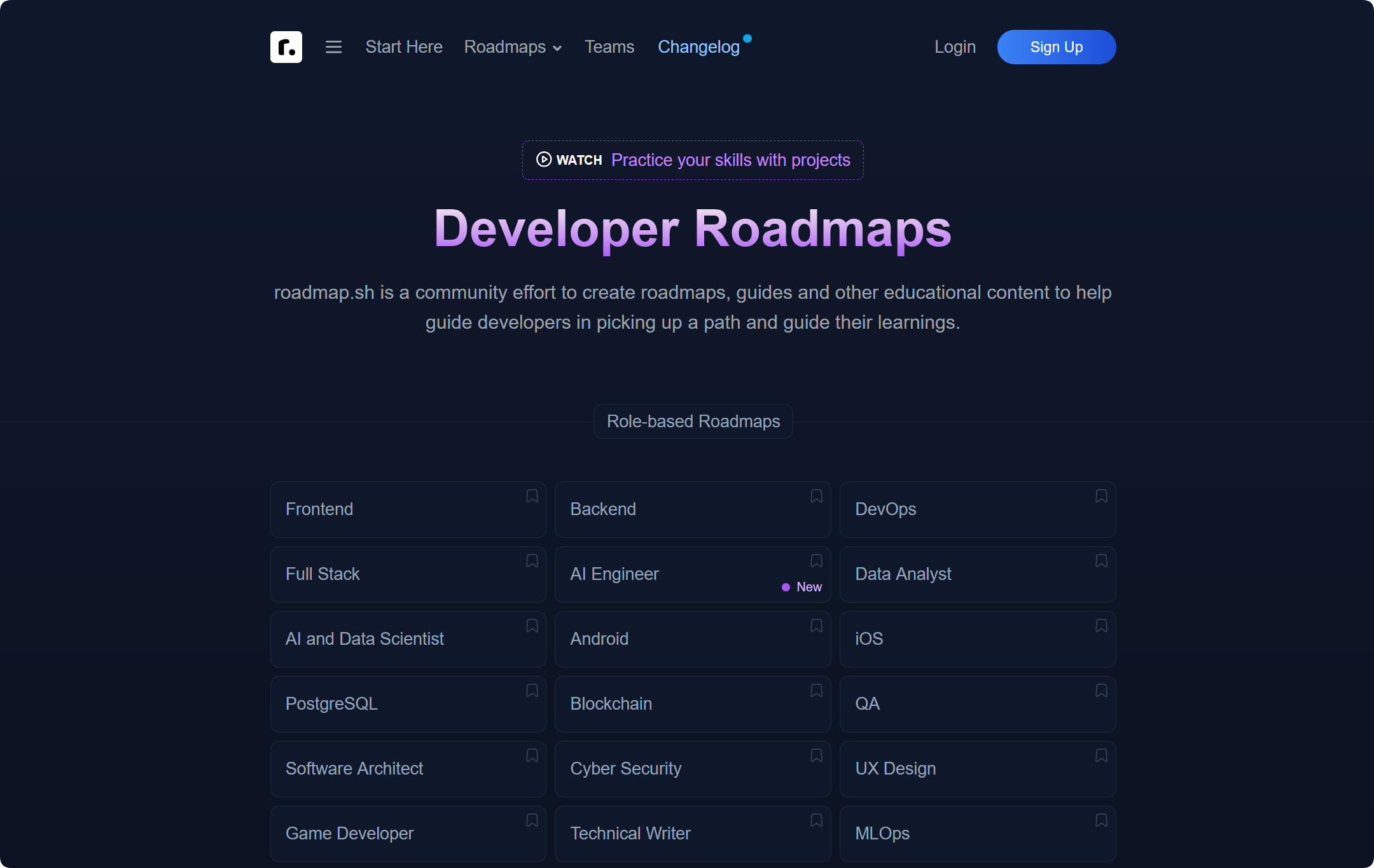Image resolution: width=1374 pixels, height=868 pixels.
Task: Bookmark the QA roadmap
Action: tap(1101, 691)
